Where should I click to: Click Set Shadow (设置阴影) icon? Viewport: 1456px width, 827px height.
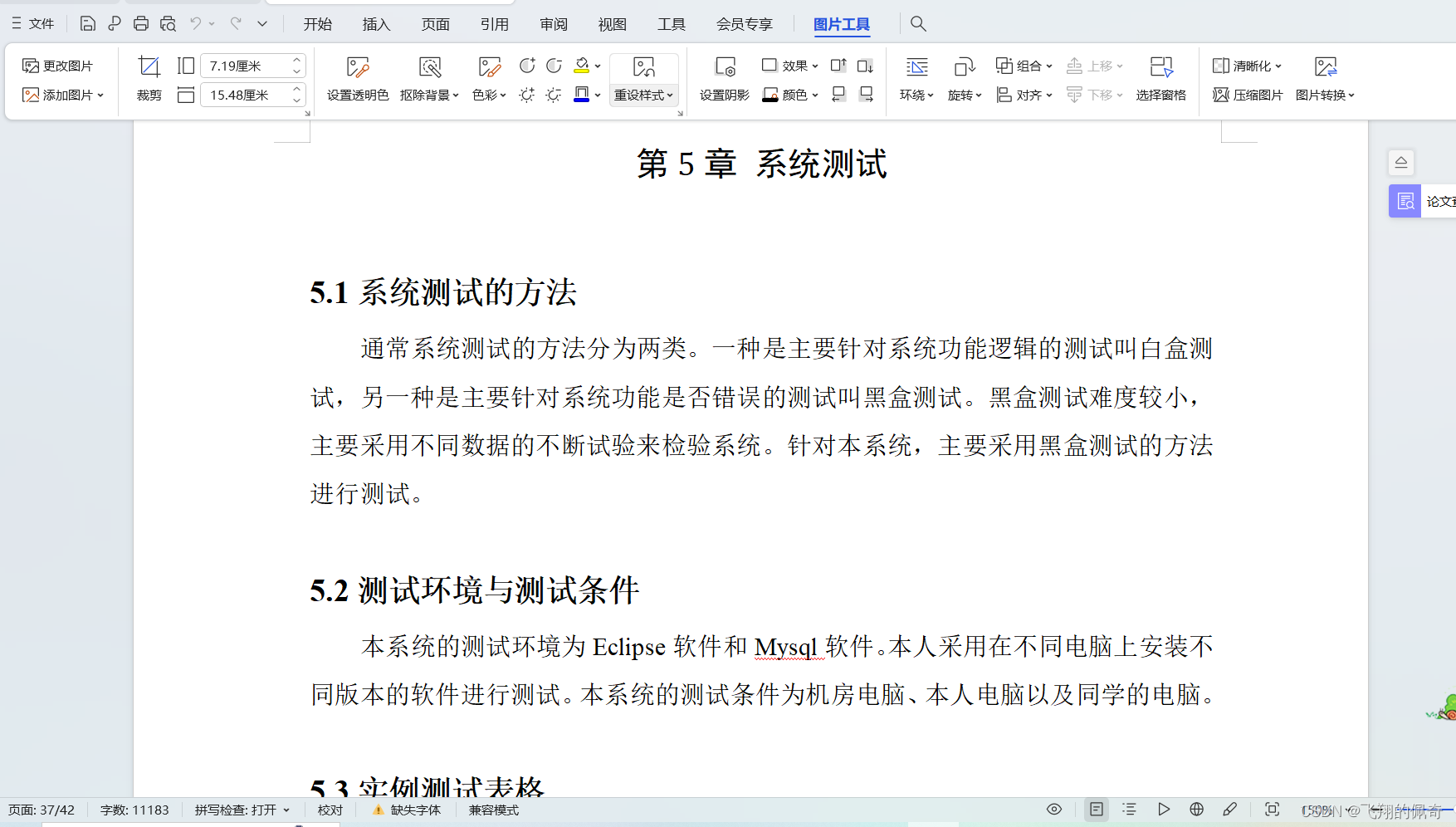[725, 80]
